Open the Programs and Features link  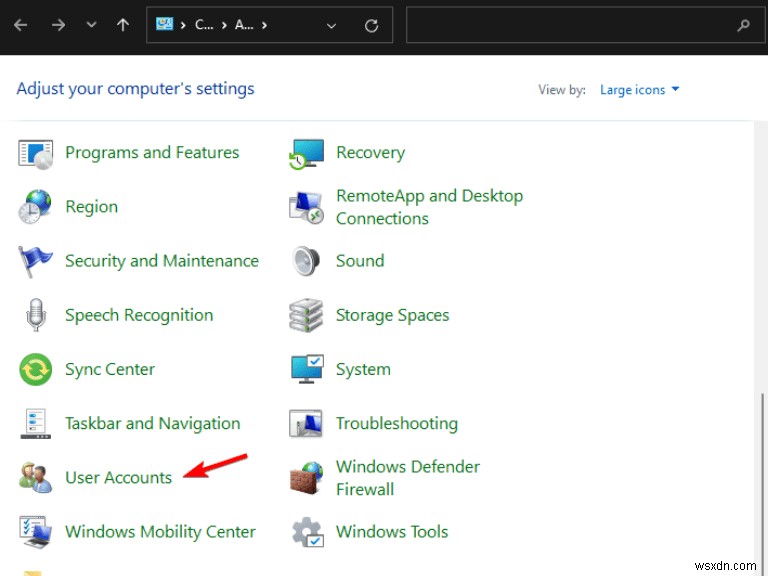152,153
